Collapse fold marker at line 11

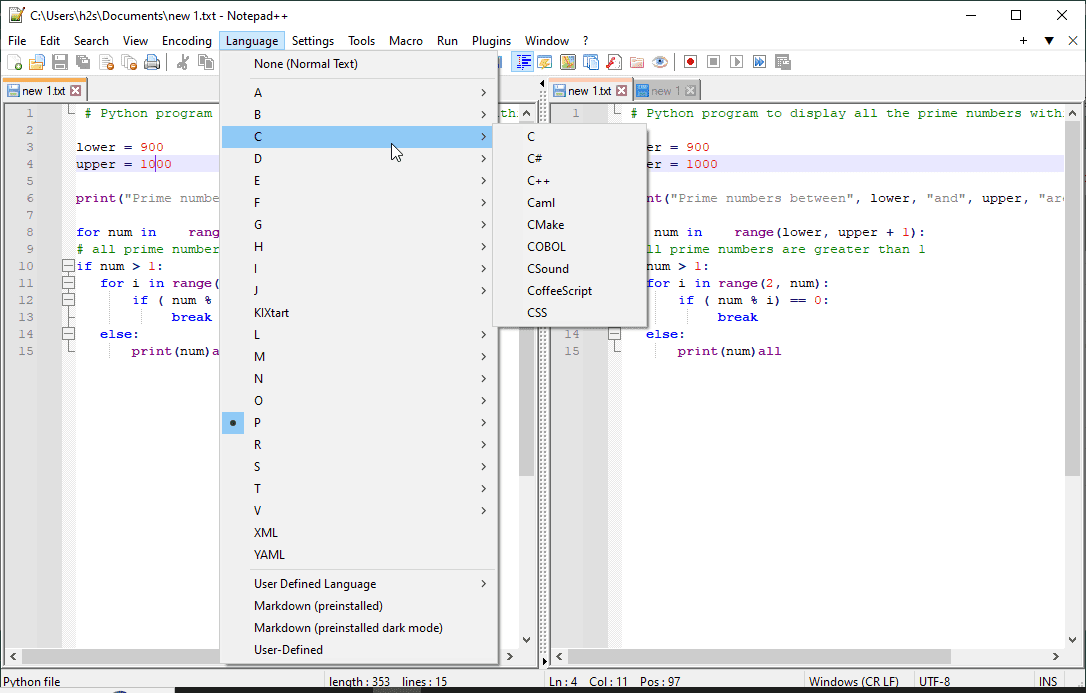(x=68, y=283)
